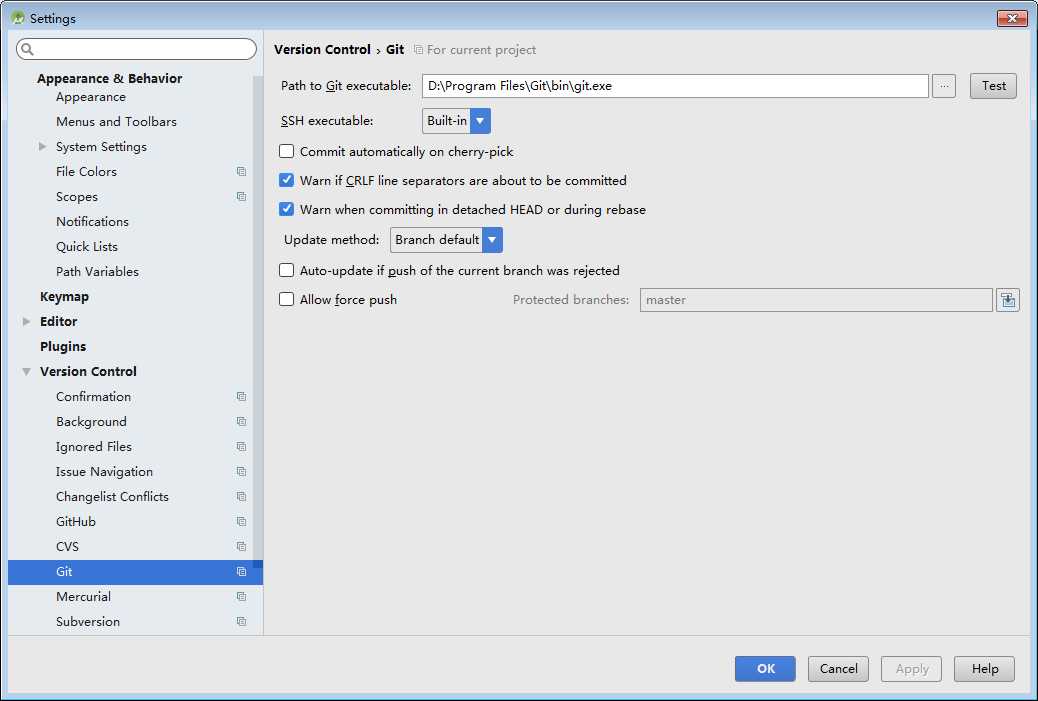The width and height of the screenshot is (1038, 701).
Task: Click the browse ellipsis button for Git path
Action: coord(944,86)
